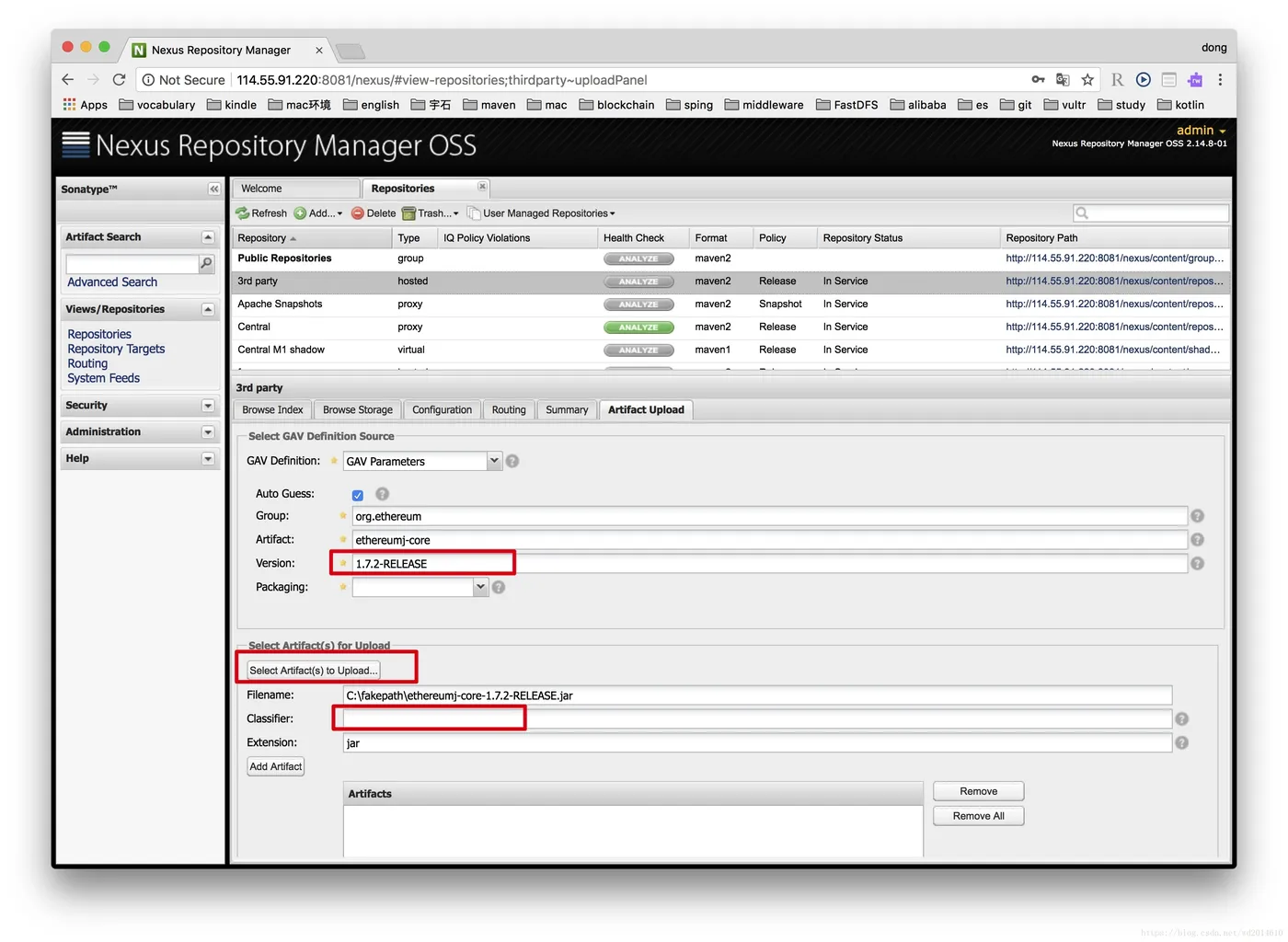Collapse the Sonatype sidebar panel

coord(214,189)
